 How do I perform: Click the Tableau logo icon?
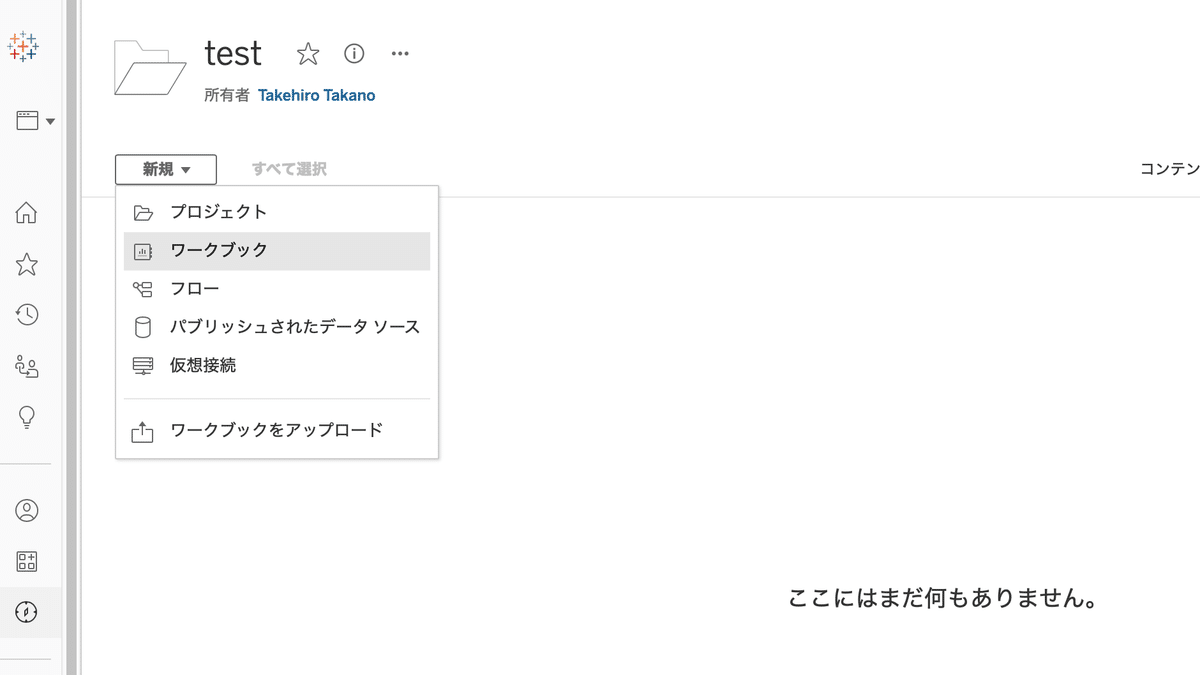pyautogui.click(x=23, y=46)
